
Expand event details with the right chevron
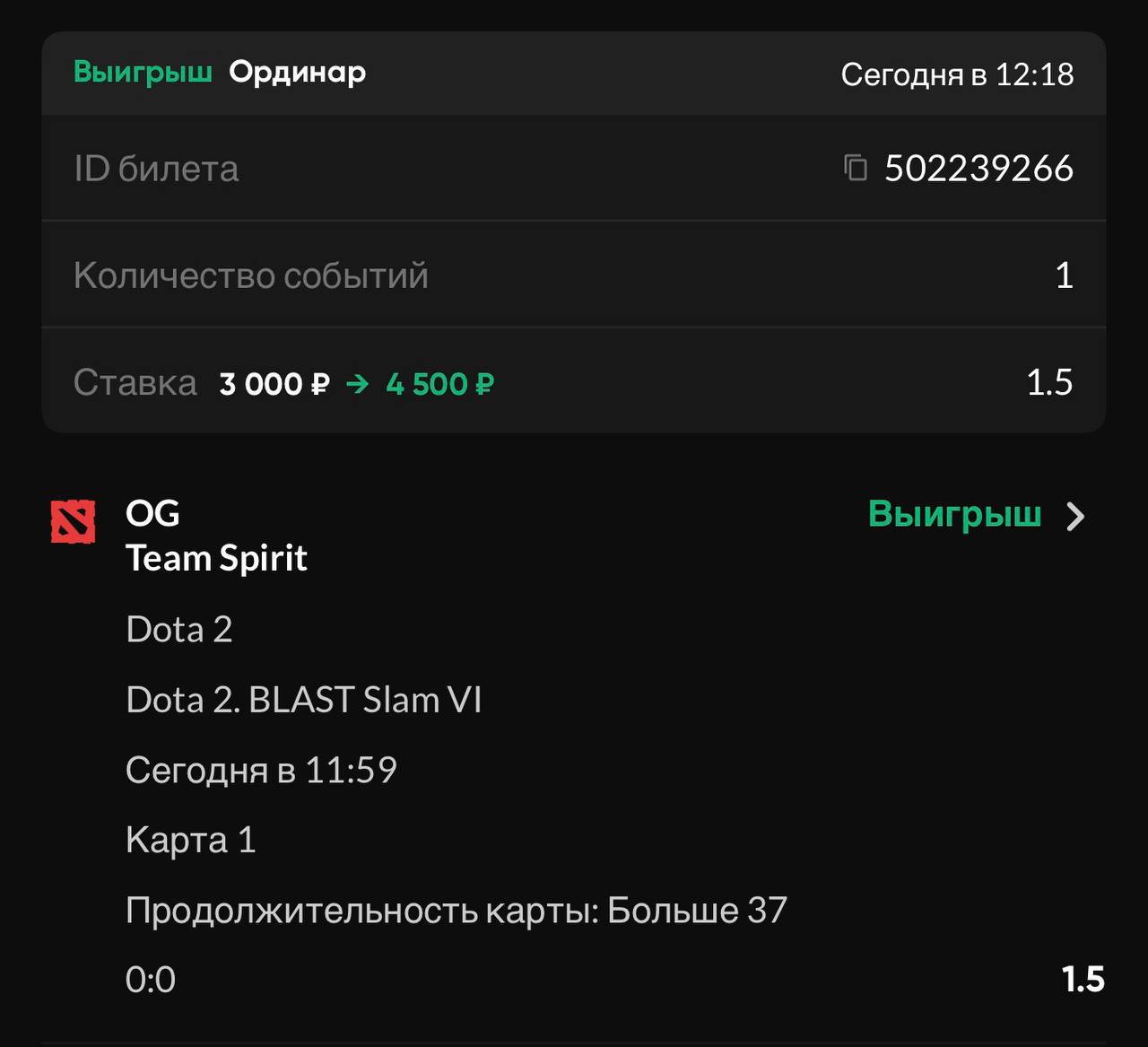point(1075,516)
